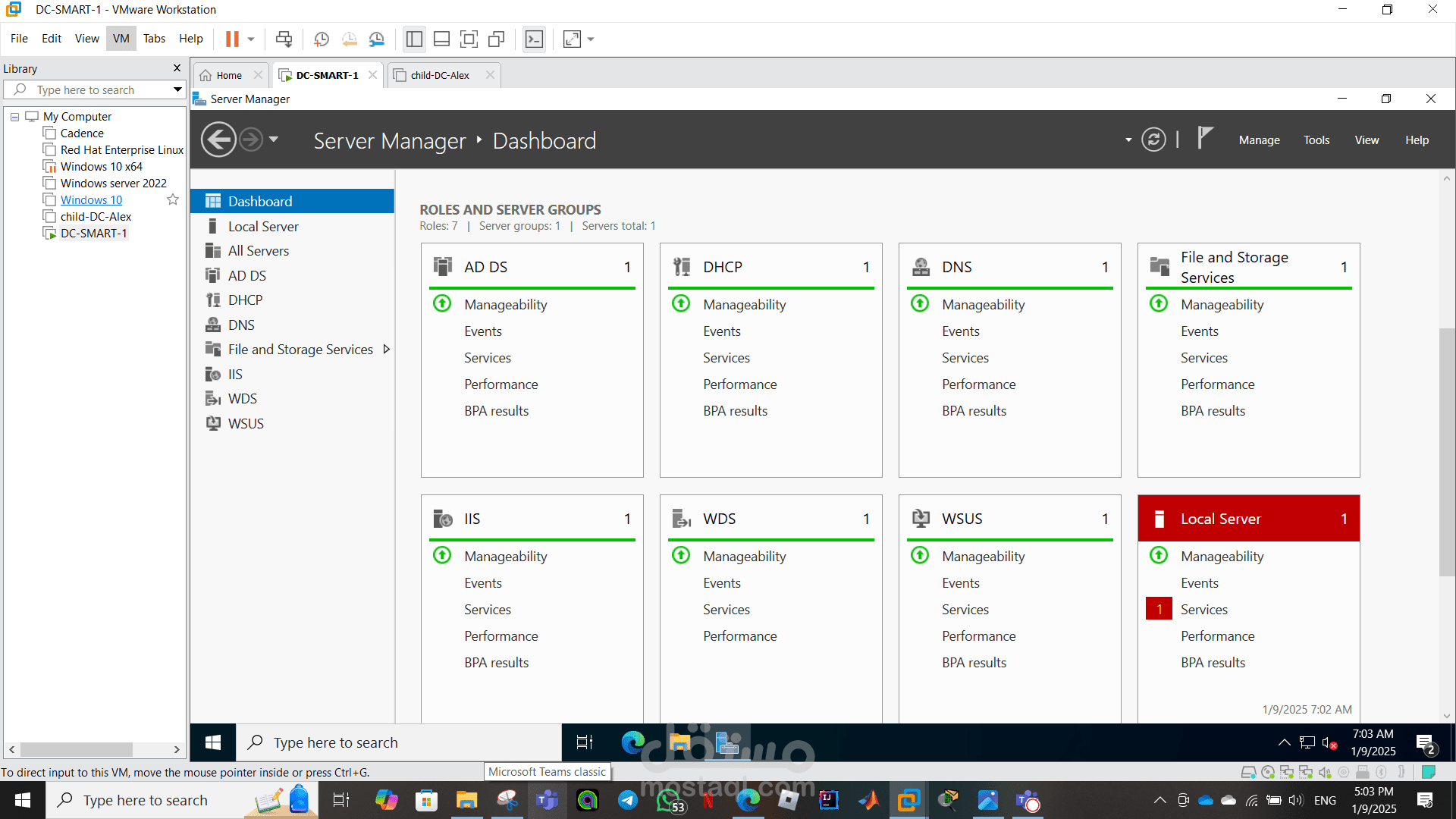The image size is (1456, 819).
Task: Click Task View icon in the guest taskbar
Action: point(585,742)
